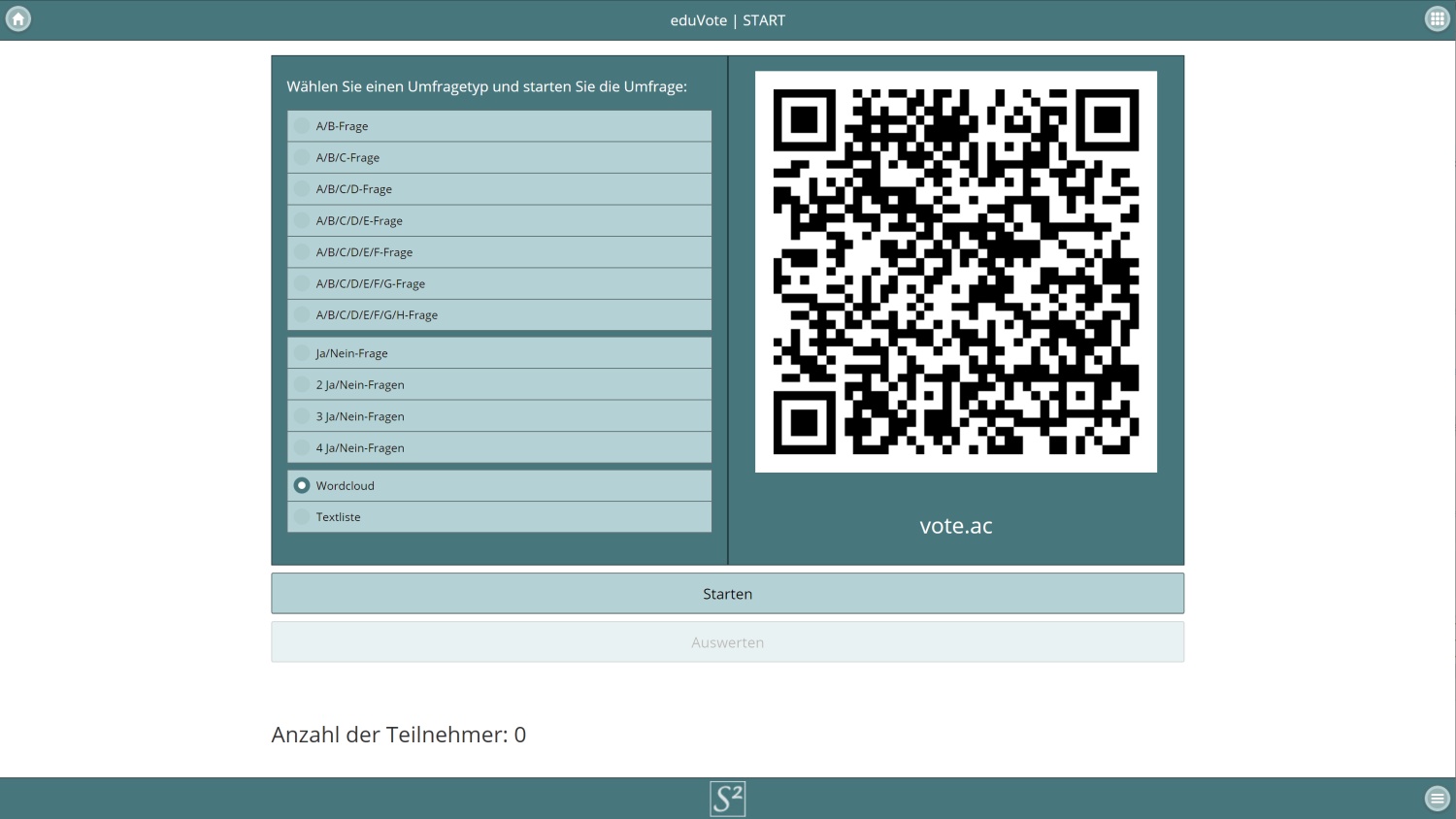Click the home icon in the header

pyautogui.click(x=18, y=18)
